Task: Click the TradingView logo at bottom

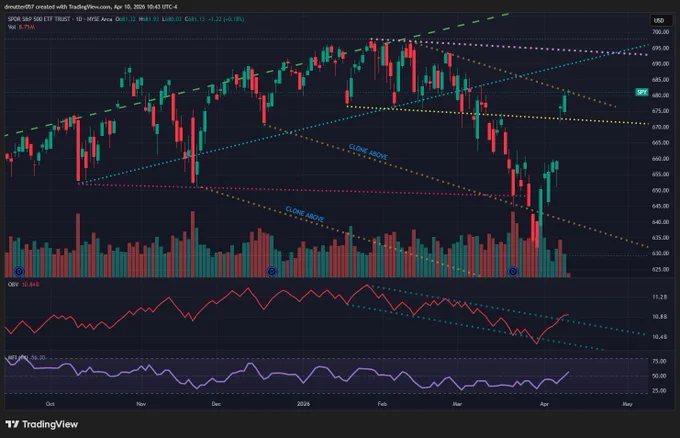Action: tap(42, 424)
